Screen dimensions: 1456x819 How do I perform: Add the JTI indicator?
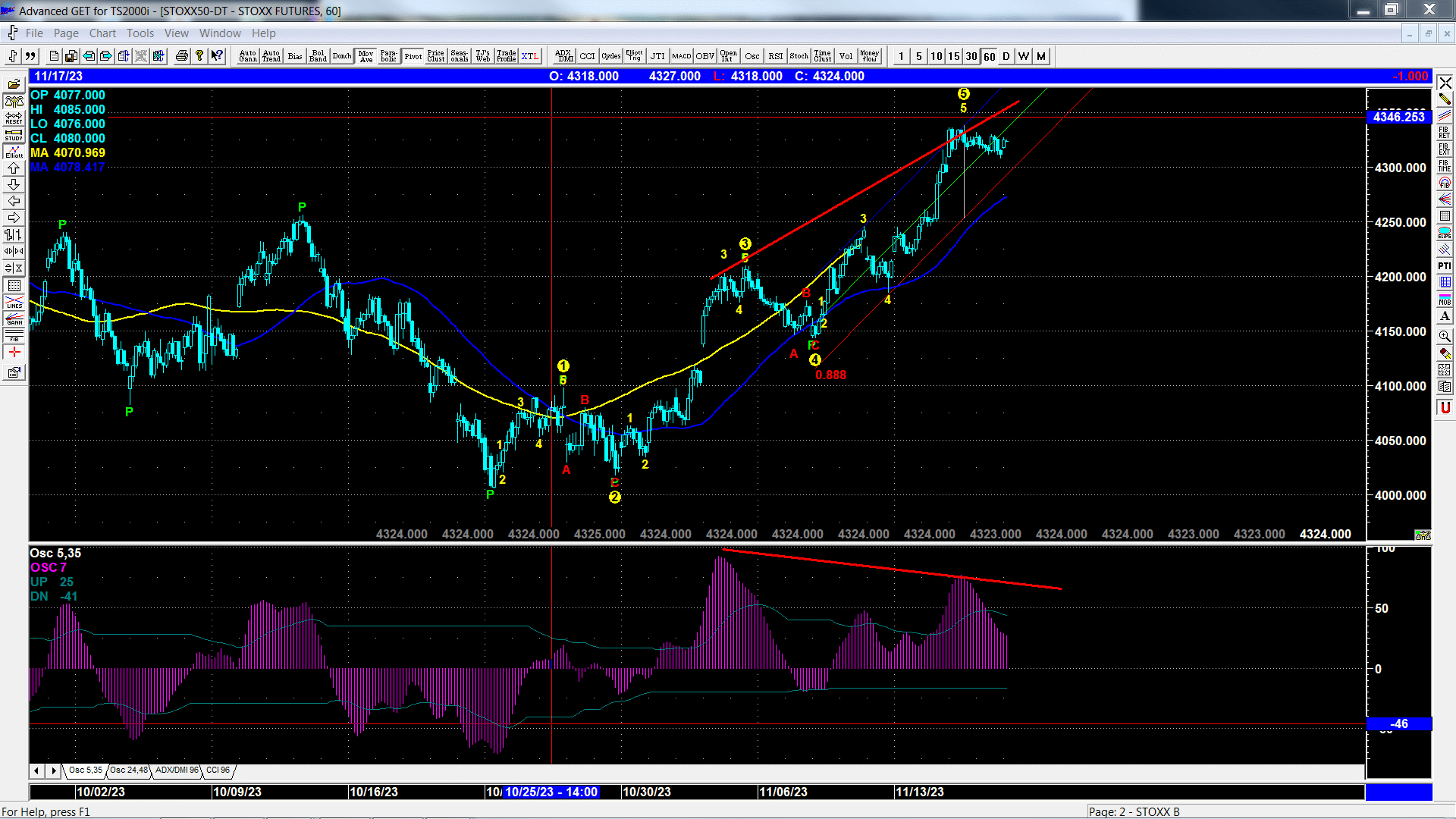[658, 56]
